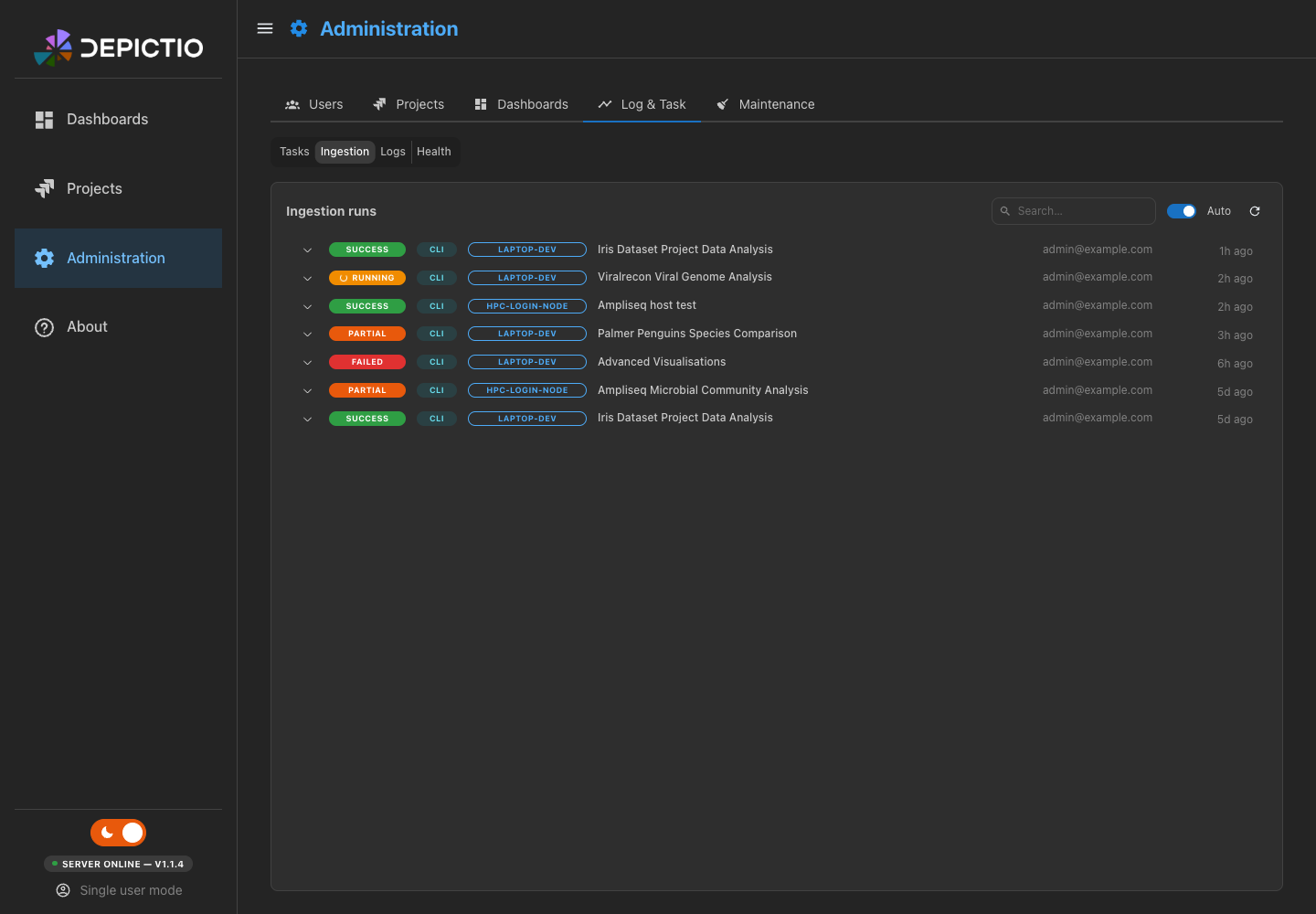Image resolution: width=1316 pixels, height=914 pixels.
Task: Expand the Ampliseq host test row
Action: click(308, 307)
